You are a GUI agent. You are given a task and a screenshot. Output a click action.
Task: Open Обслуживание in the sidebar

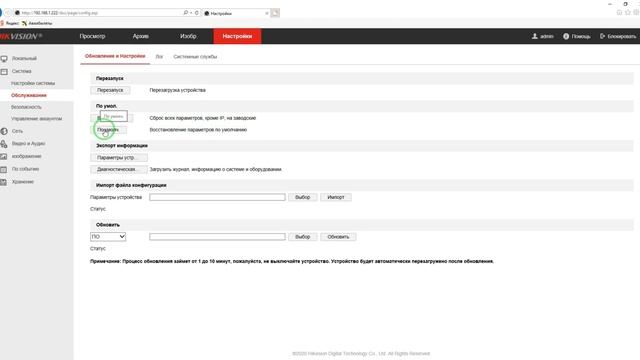[29, 95]
